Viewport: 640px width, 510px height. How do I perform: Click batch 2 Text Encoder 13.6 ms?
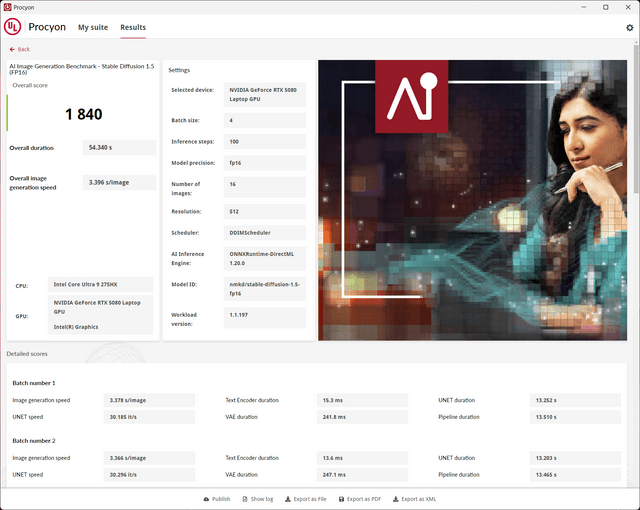[x=362, y=458]
